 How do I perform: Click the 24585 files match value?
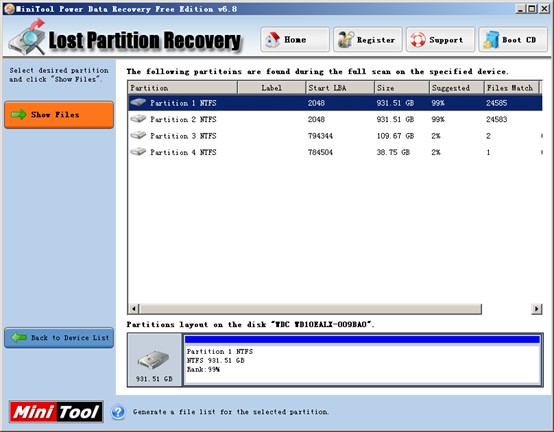496,103
